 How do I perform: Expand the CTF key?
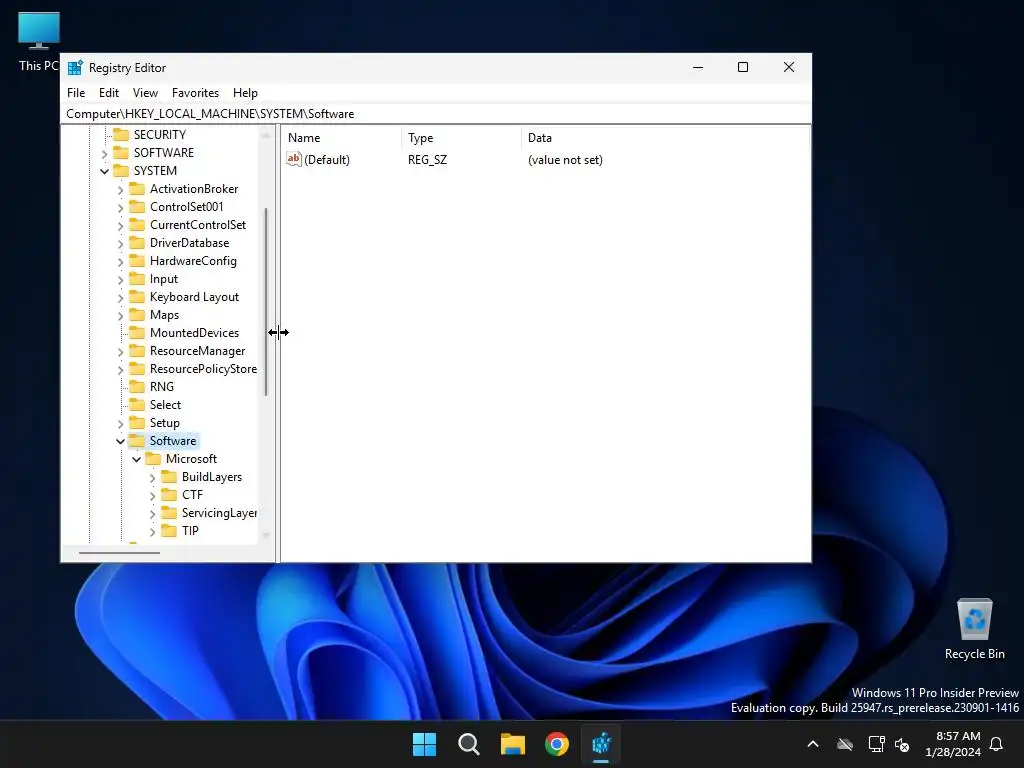pos(152,496)
